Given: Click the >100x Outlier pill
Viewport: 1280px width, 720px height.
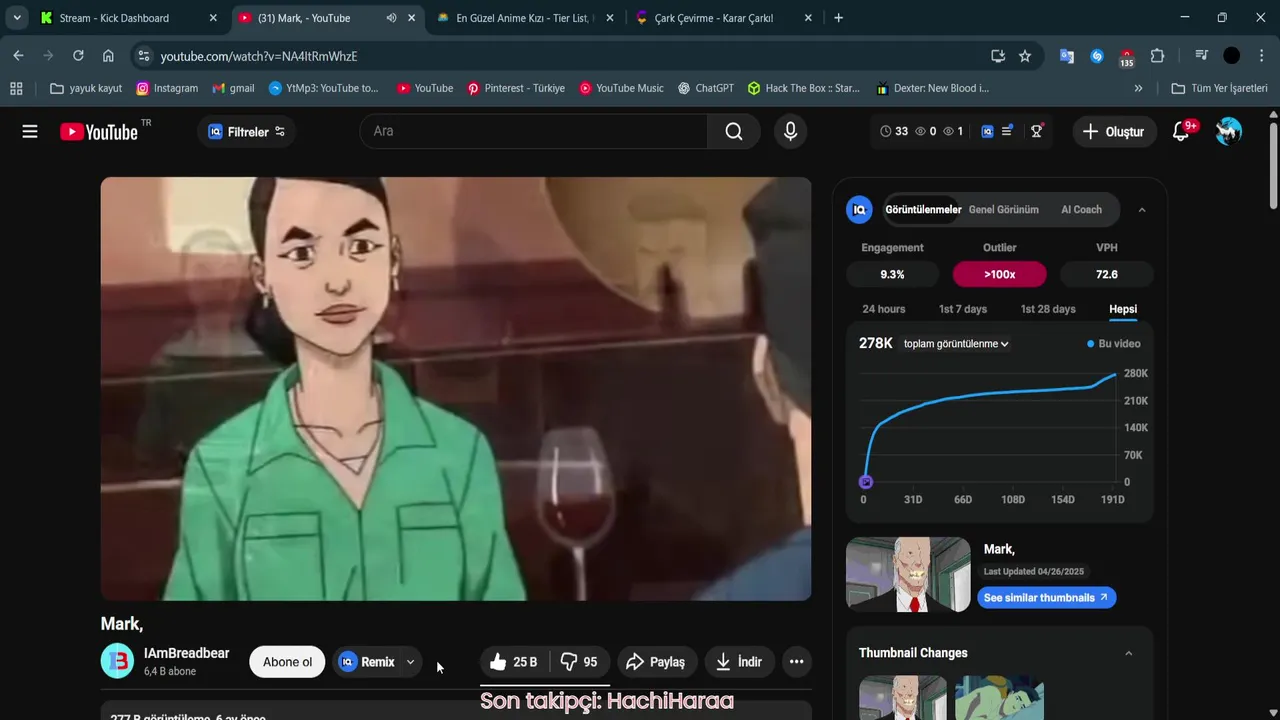Looking at the screenshot, I should (1000, 274).
